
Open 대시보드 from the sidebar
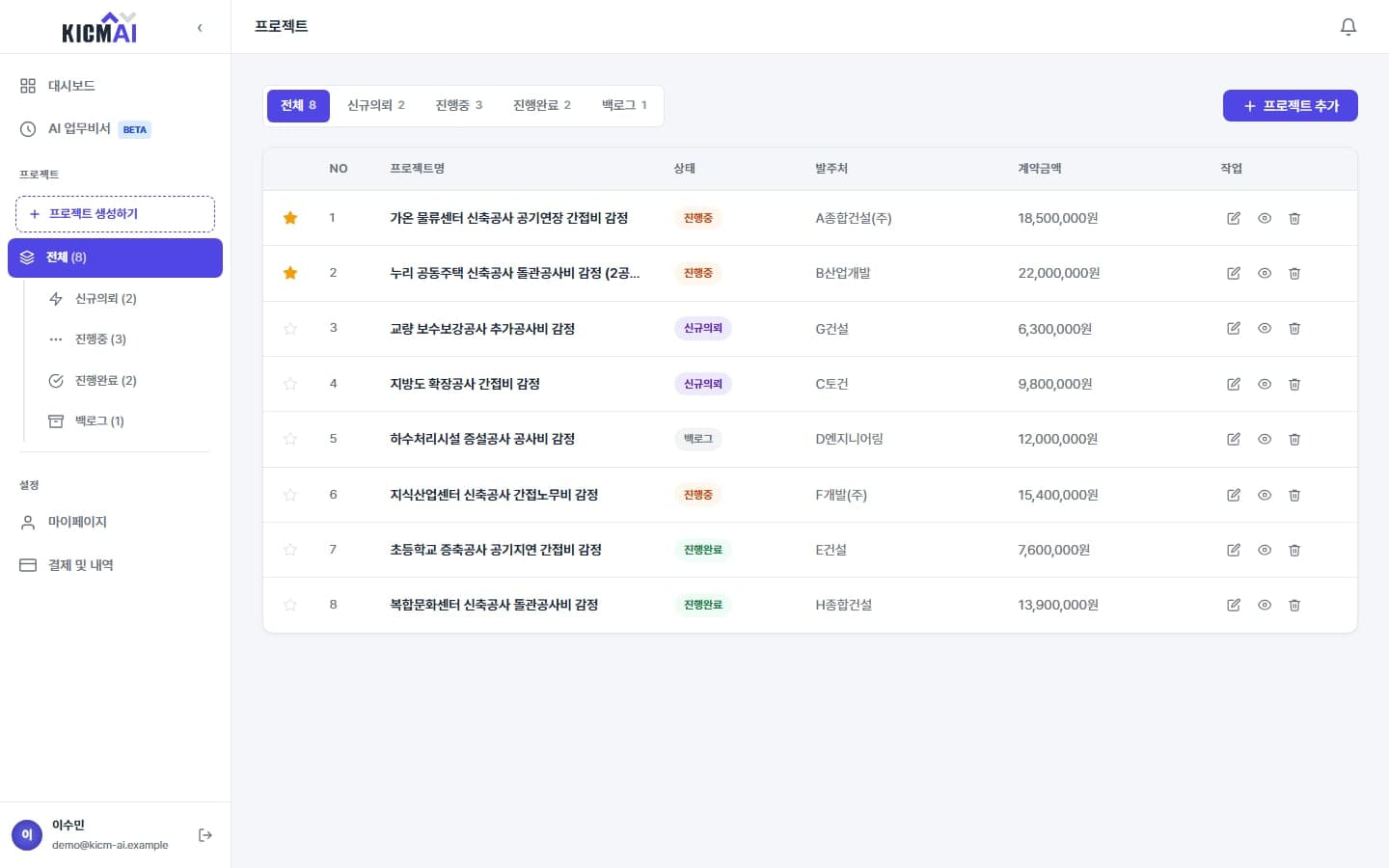(x=115, y=86)
